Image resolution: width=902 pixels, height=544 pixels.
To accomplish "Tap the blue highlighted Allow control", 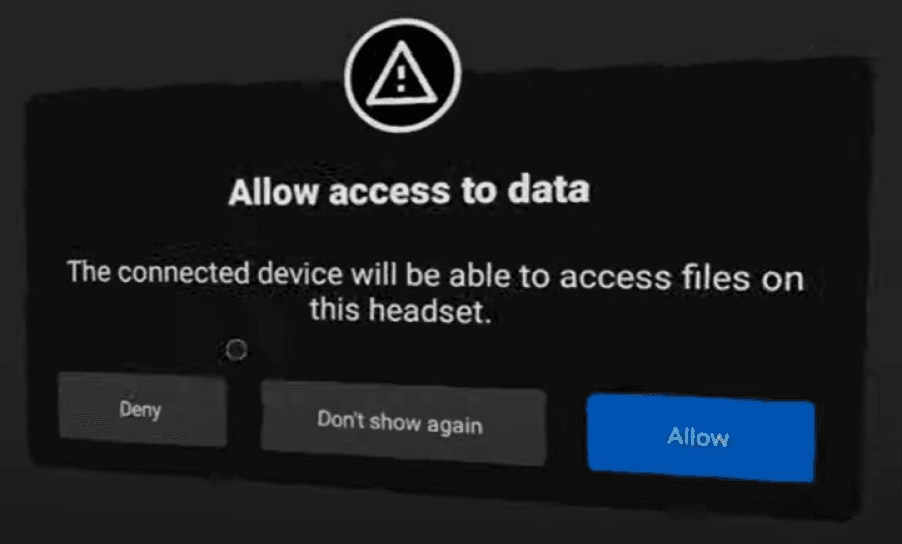I will pos(701,438).
